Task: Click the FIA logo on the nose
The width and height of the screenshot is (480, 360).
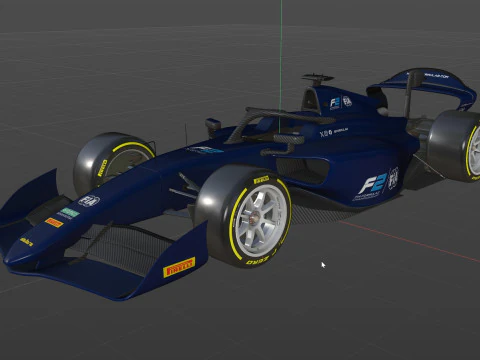Action: pyautogui.click(x=89, y=201)
